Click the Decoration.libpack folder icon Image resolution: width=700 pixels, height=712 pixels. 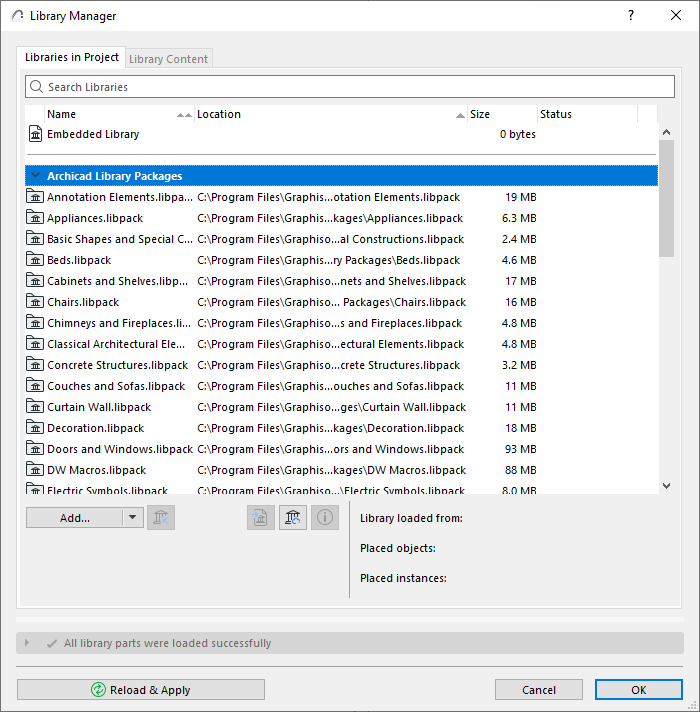tap(35, 428)
